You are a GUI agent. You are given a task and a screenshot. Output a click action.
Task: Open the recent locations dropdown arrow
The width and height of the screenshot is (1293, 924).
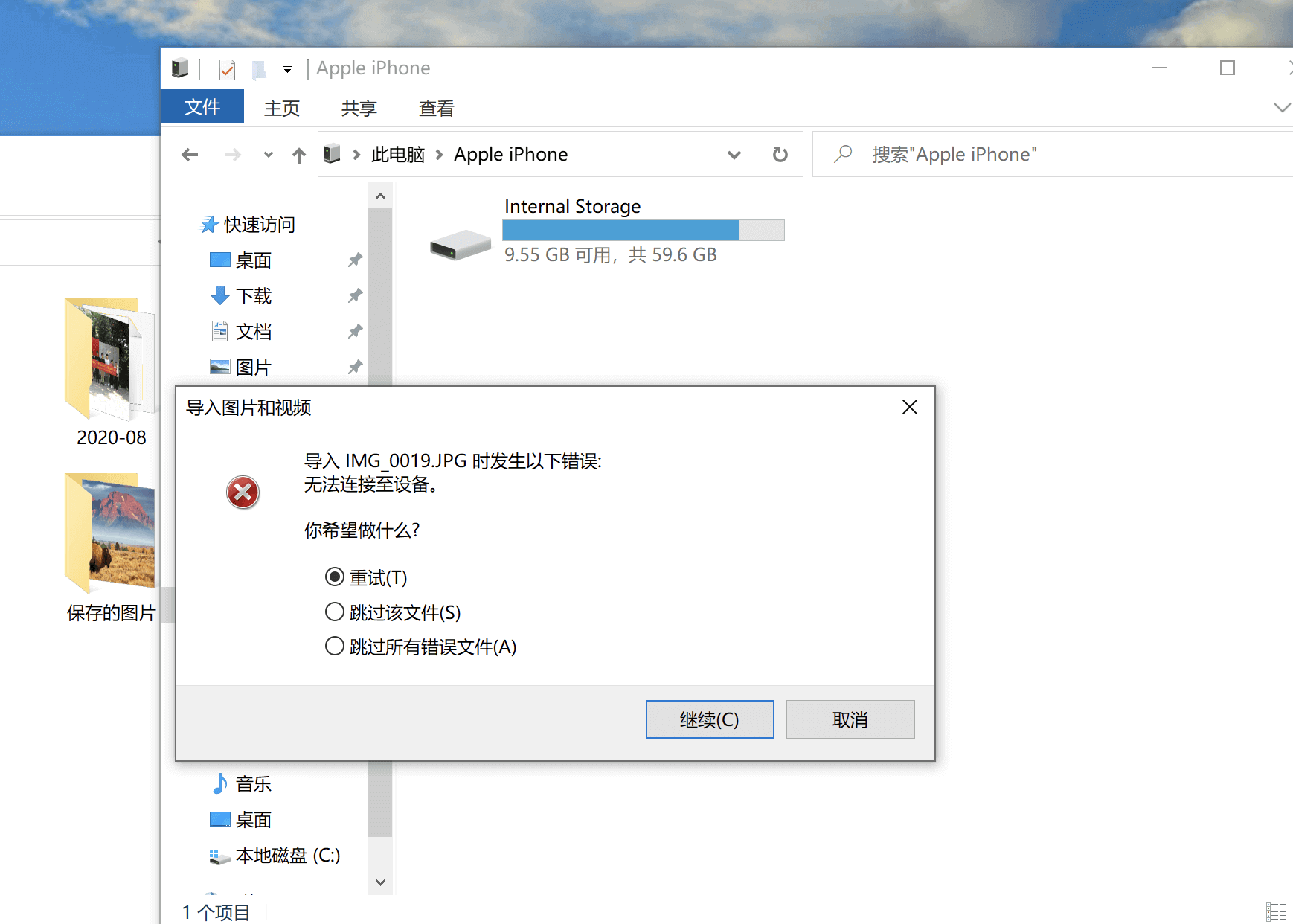click(x=268, y=155)
